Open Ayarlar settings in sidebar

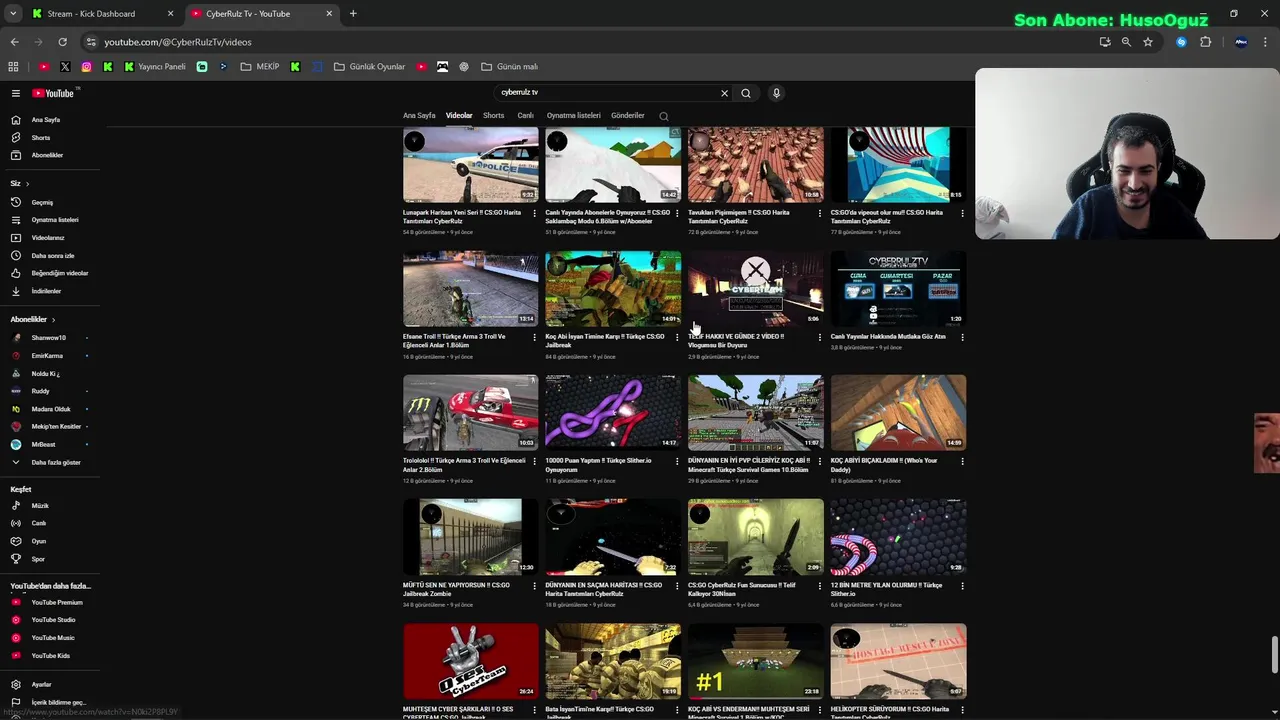click(41, 685)
